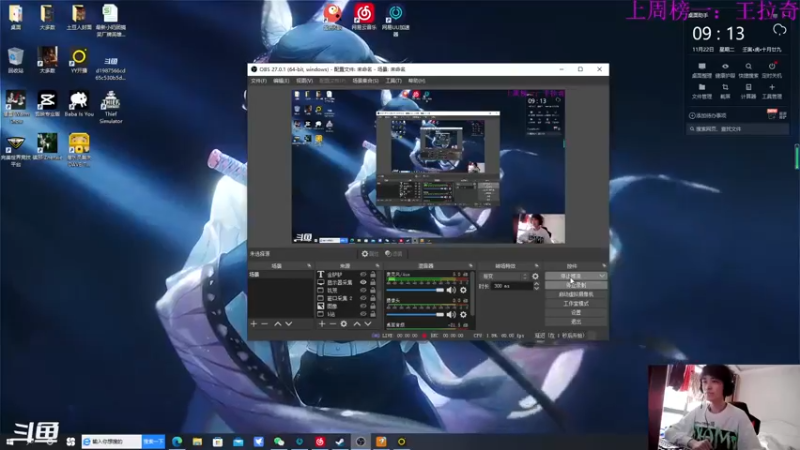Screen dimensions: 800x450
Task: Open OBS 设置 from the controls
Action: pos(576,313)
